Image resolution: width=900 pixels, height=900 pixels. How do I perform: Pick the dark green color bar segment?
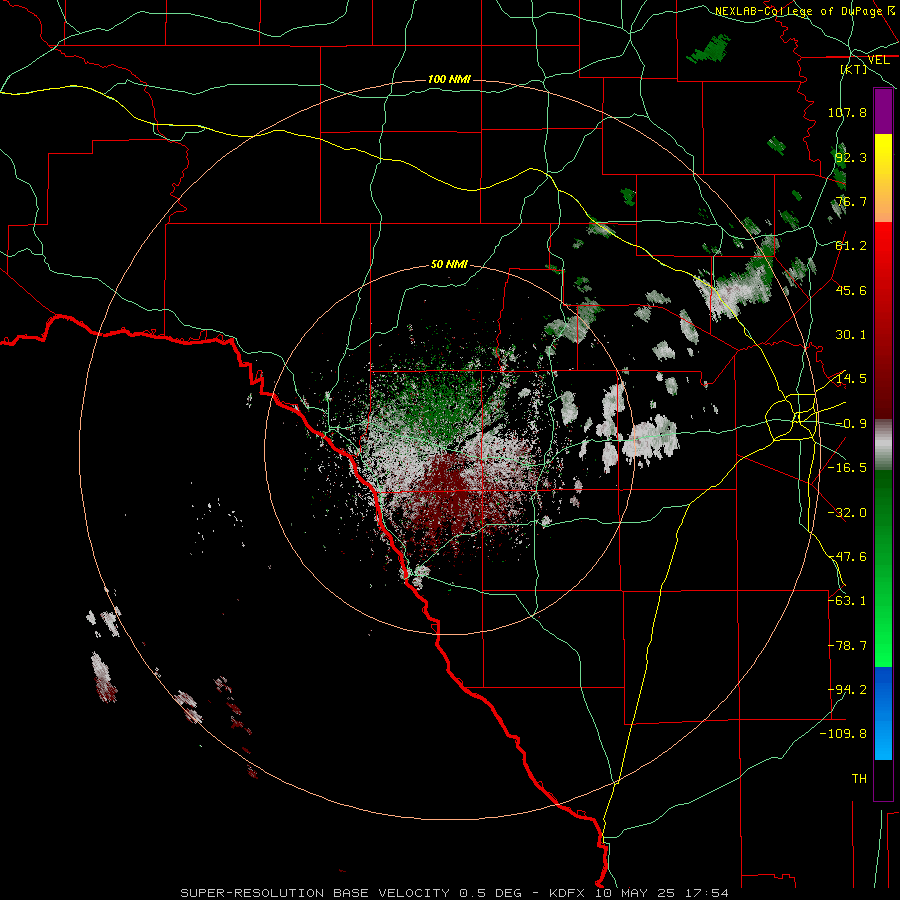click(x=883, y=517)
